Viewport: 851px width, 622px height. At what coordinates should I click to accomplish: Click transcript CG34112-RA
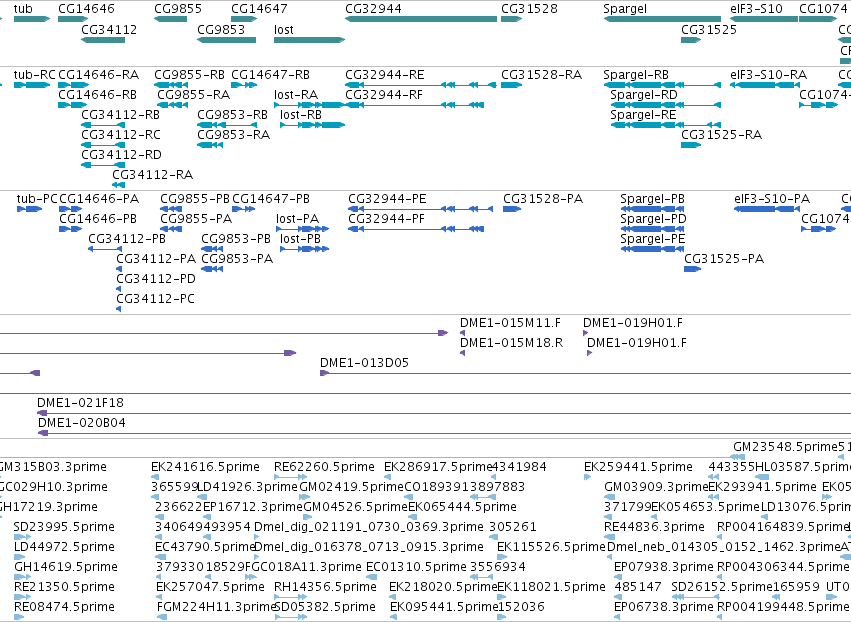(153, 175)
